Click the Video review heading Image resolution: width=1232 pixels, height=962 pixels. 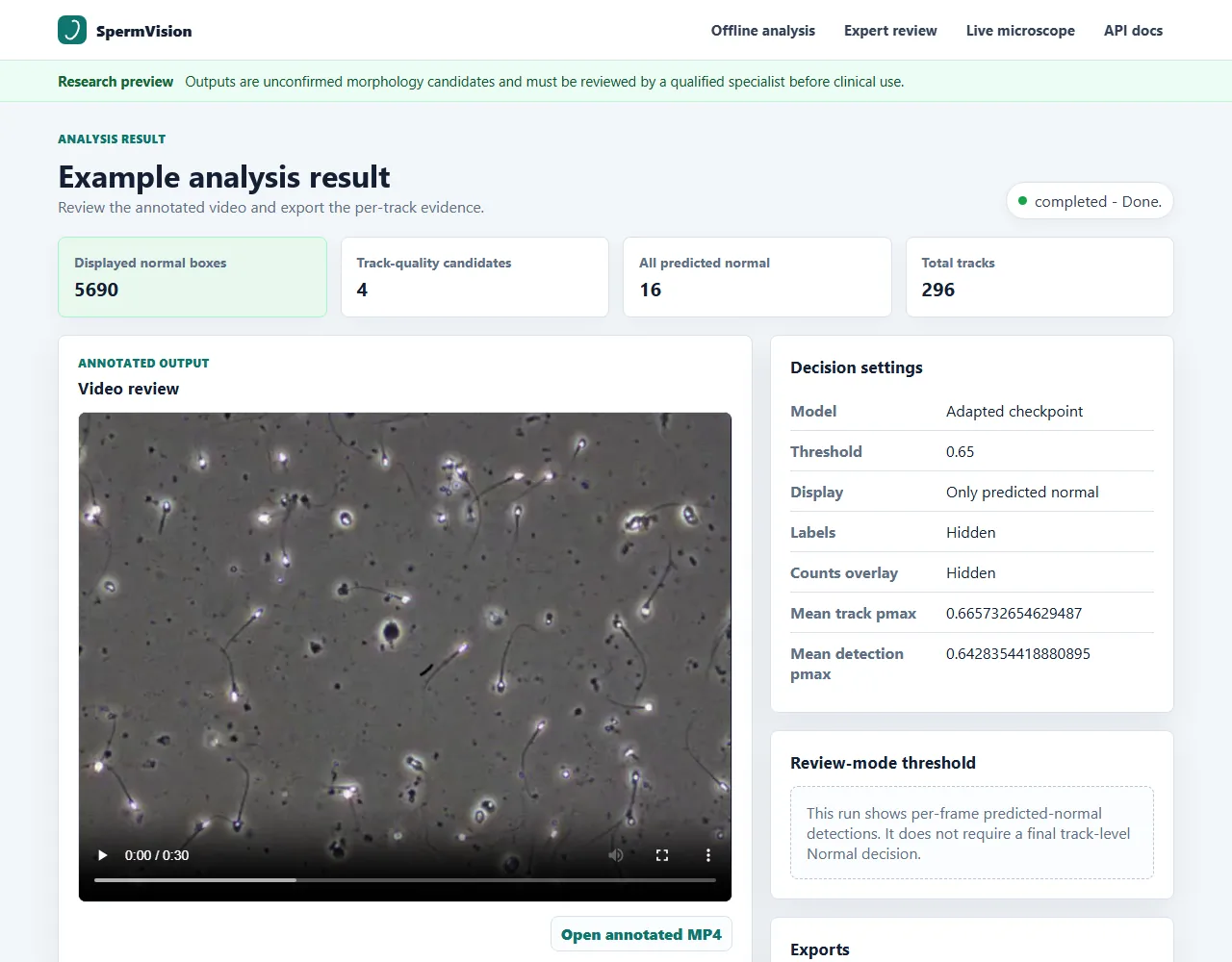(128, 389)
